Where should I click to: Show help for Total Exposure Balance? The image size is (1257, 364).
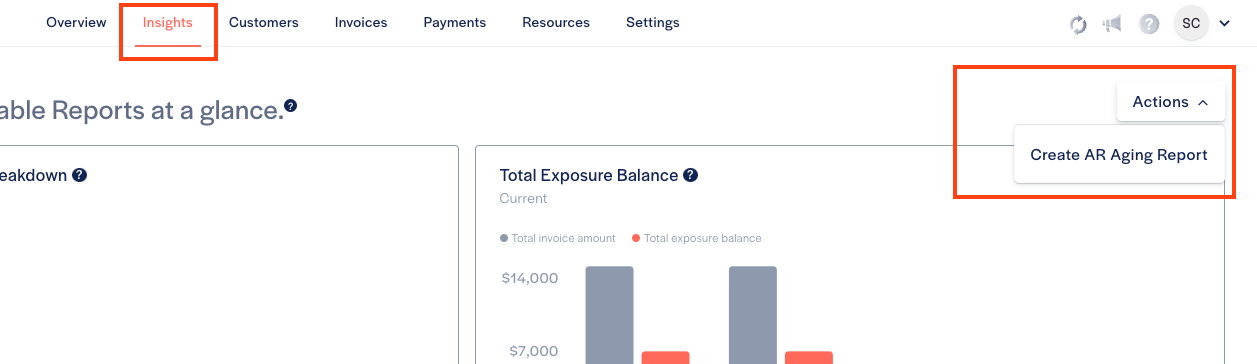point(691,175)
